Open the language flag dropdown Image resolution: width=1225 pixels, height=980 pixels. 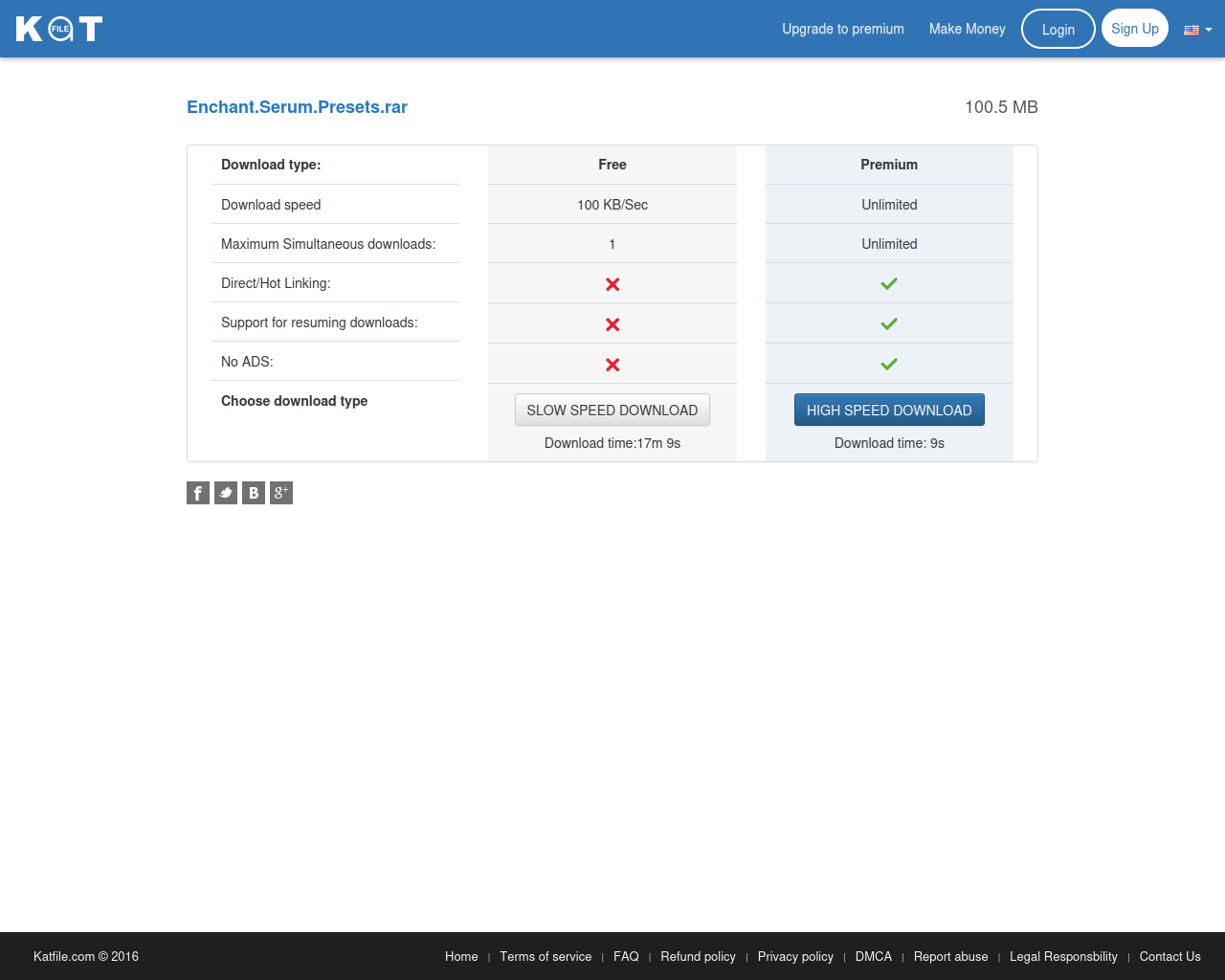coord(1197,30)
